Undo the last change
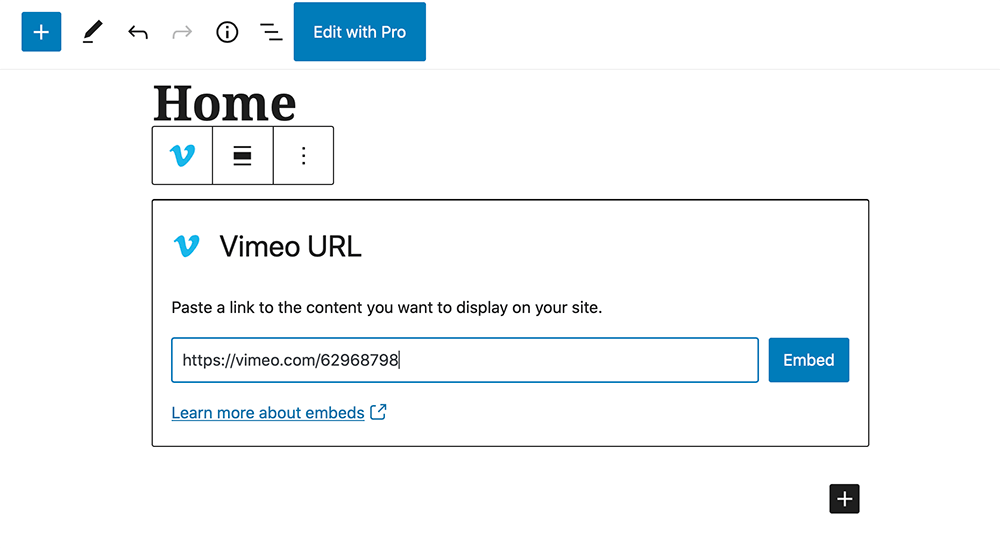The height and width of the screenshot is (548, 1000). pyautogui.click(x=138, y=32)
